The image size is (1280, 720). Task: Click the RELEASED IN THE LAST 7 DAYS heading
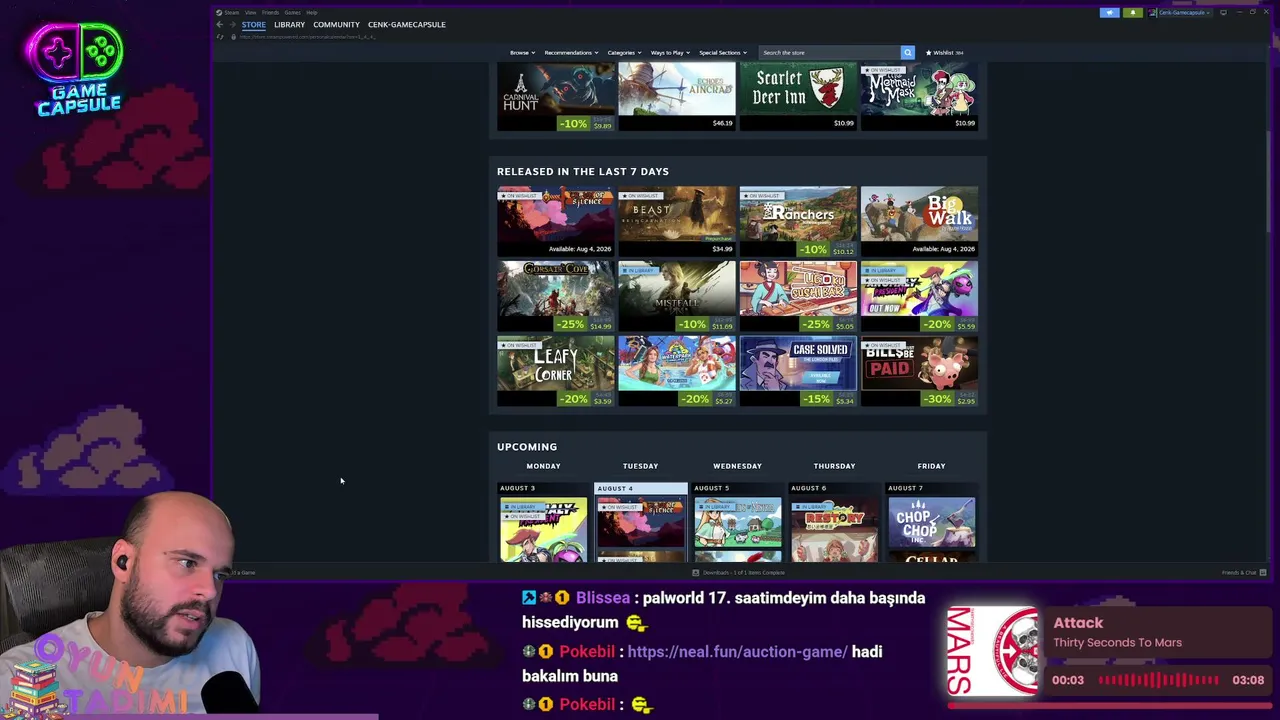point(583,171)
